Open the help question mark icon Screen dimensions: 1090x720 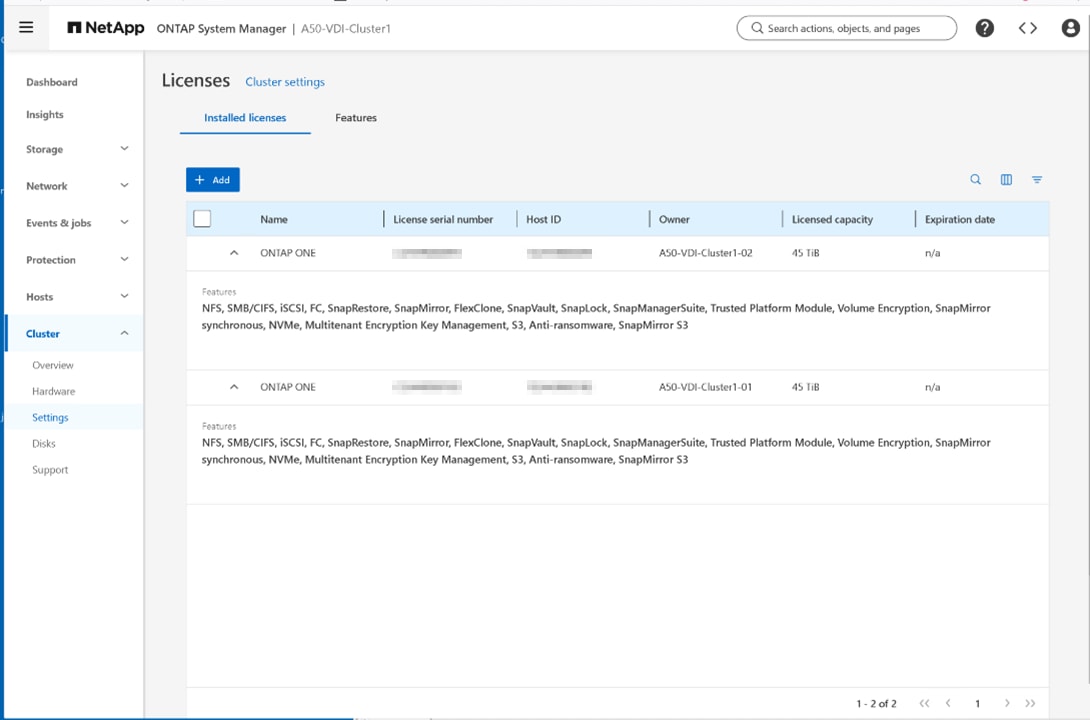coord(984,28)
